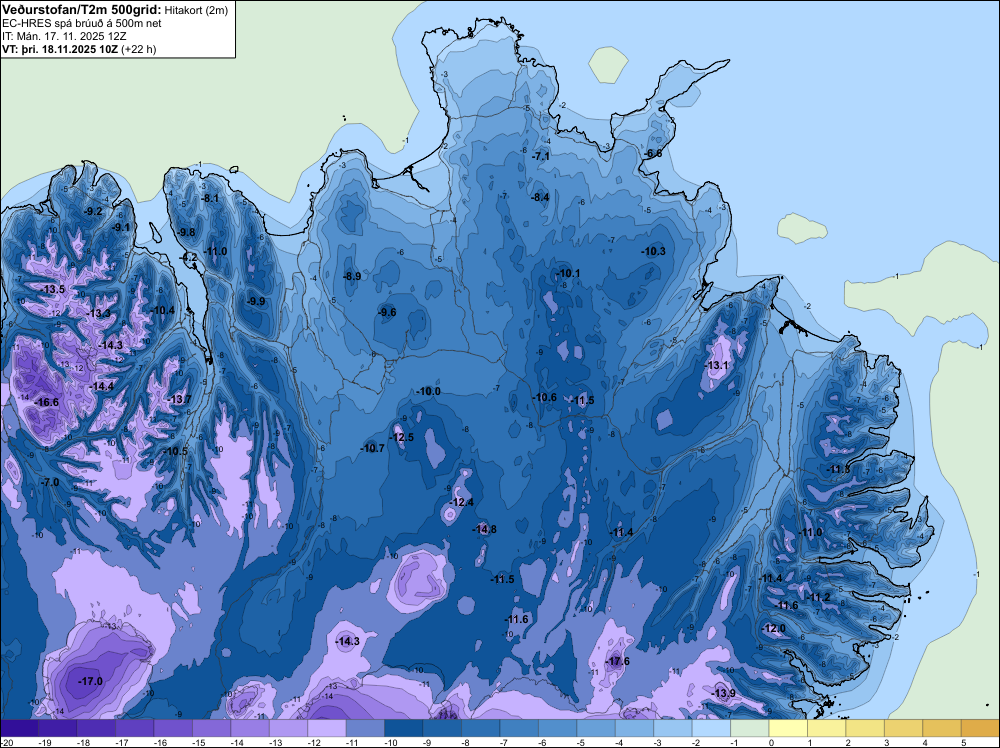1000x748 pixels.
Task: Click the -8.9 temperature value
Action: tap(352, 276)
